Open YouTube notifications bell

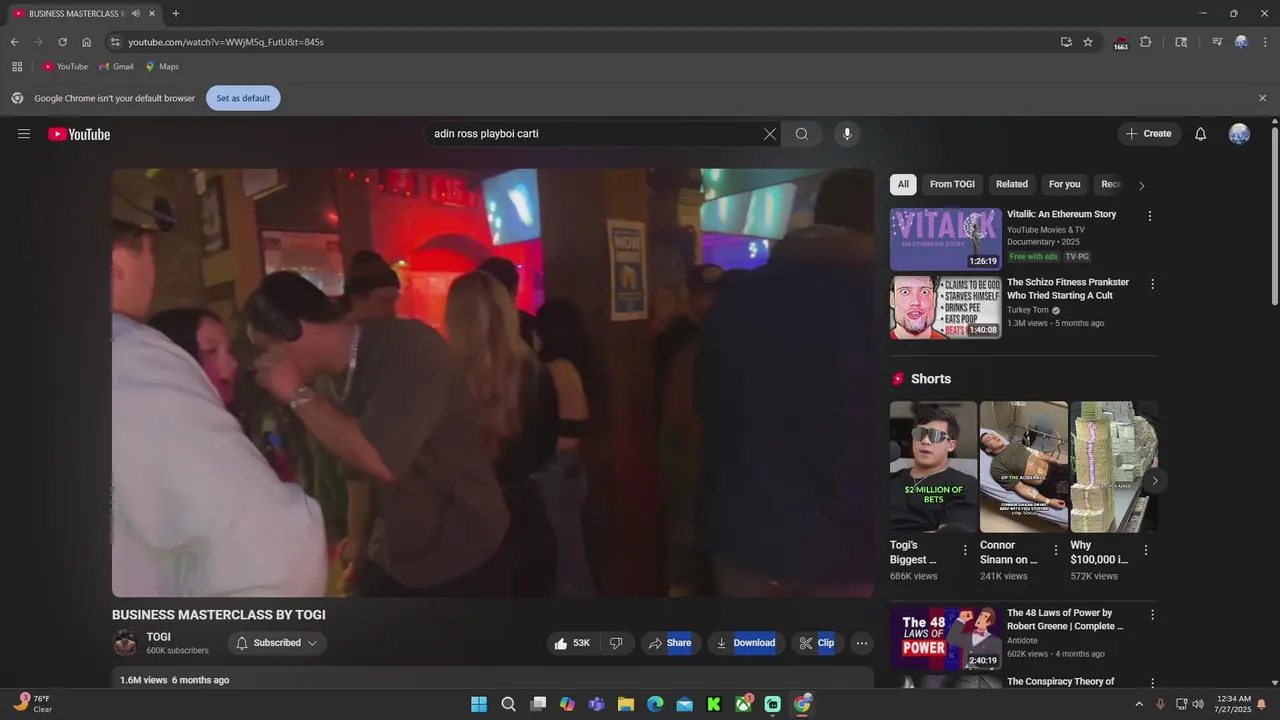(x=1201, y=134)
